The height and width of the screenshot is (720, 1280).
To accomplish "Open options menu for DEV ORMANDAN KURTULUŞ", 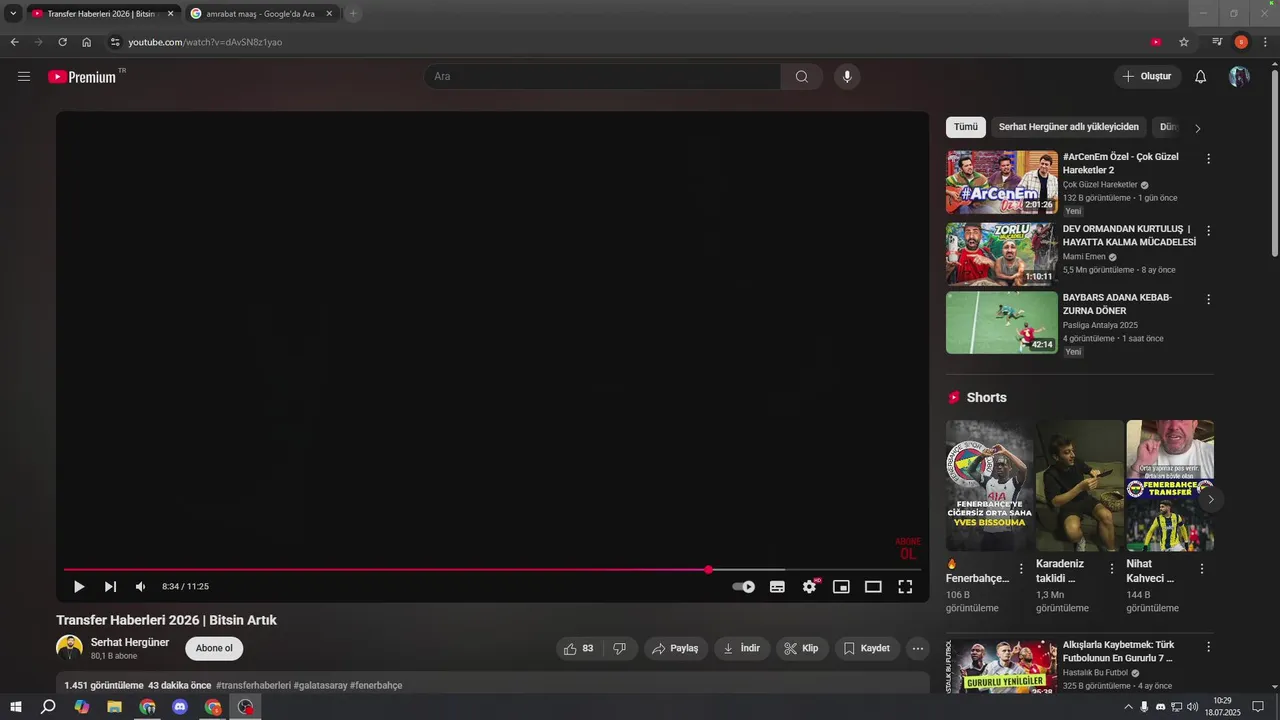I will tap(1208, 231).
